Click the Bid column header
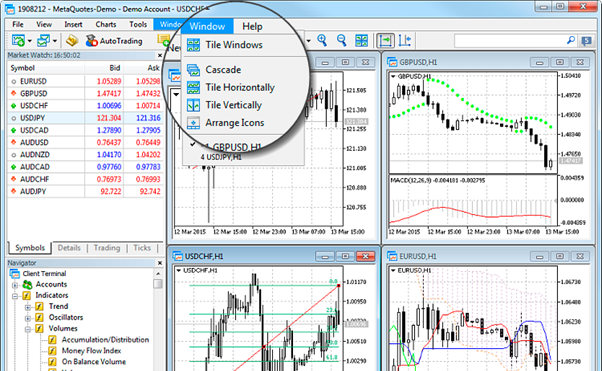602x371 pixels. pyautogui.click(x=104, y=68)
